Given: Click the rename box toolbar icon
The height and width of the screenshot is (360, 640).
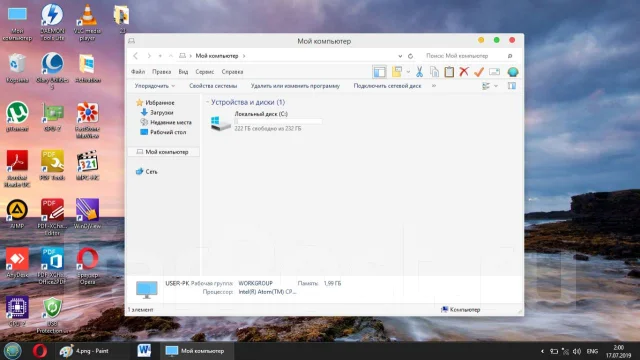Looking at the screenshot, I should tap(494, 72).
